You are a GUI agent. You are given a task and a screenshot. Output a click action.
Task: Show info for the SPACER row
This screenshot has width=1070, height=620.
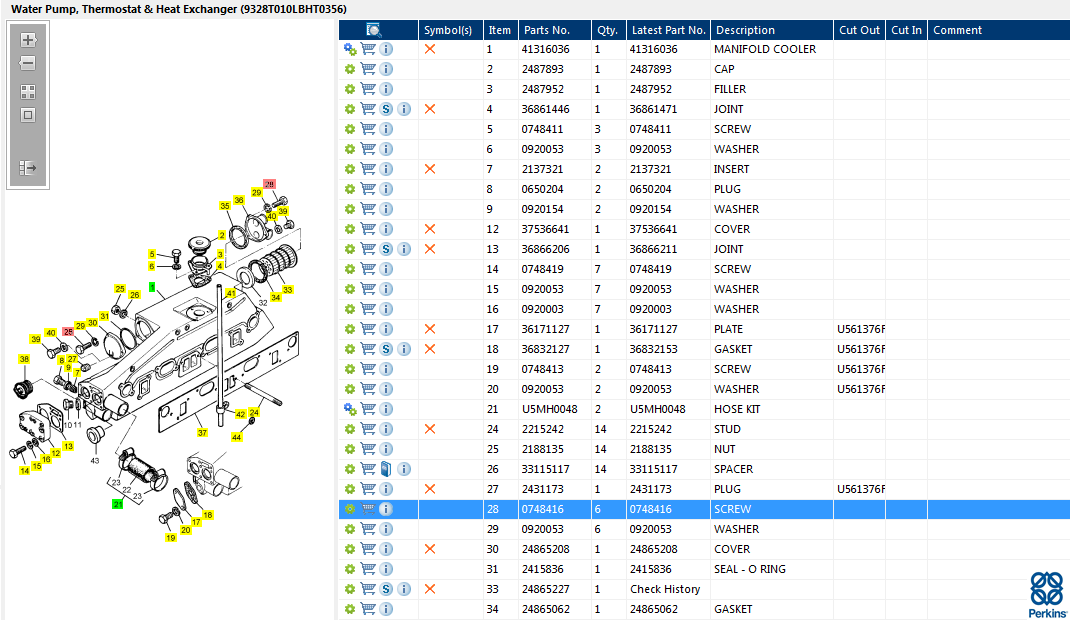tap(404, 469)
